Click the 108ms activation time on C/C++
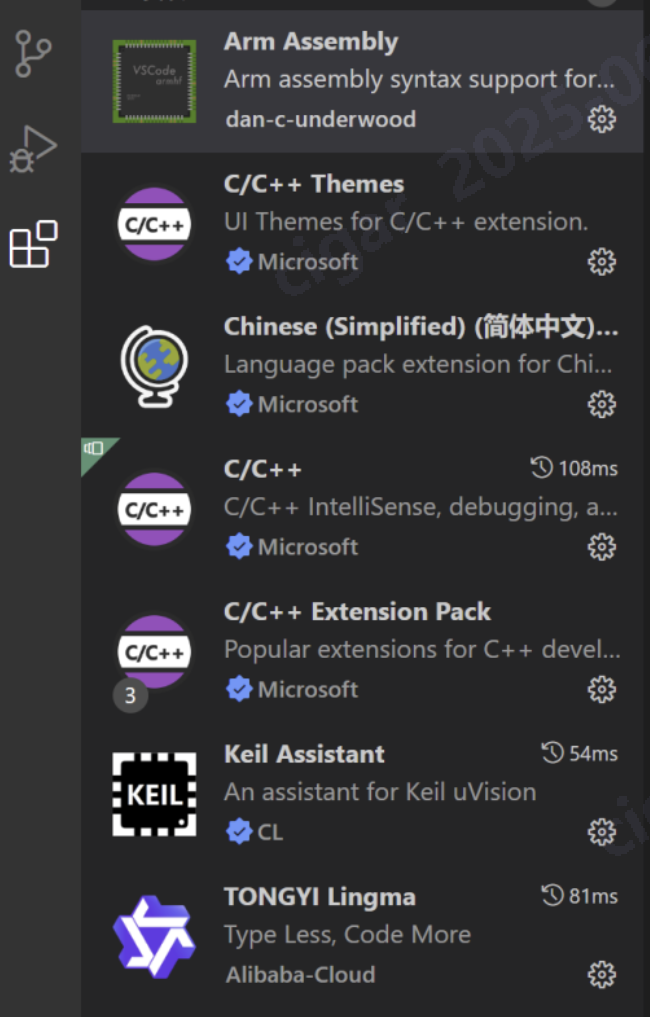Screen dimensions: 650x1017 pos(574,468)
